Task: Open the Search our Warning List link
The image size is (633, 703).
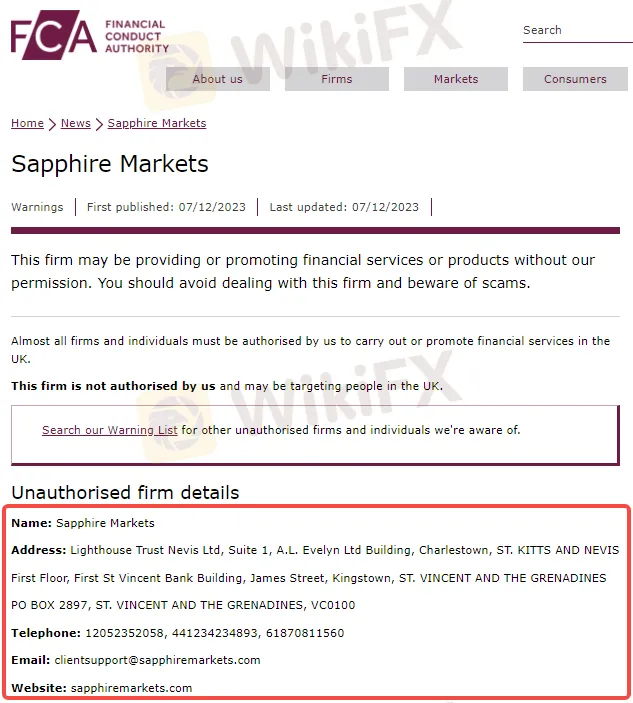Action: (x=110, y=430)
